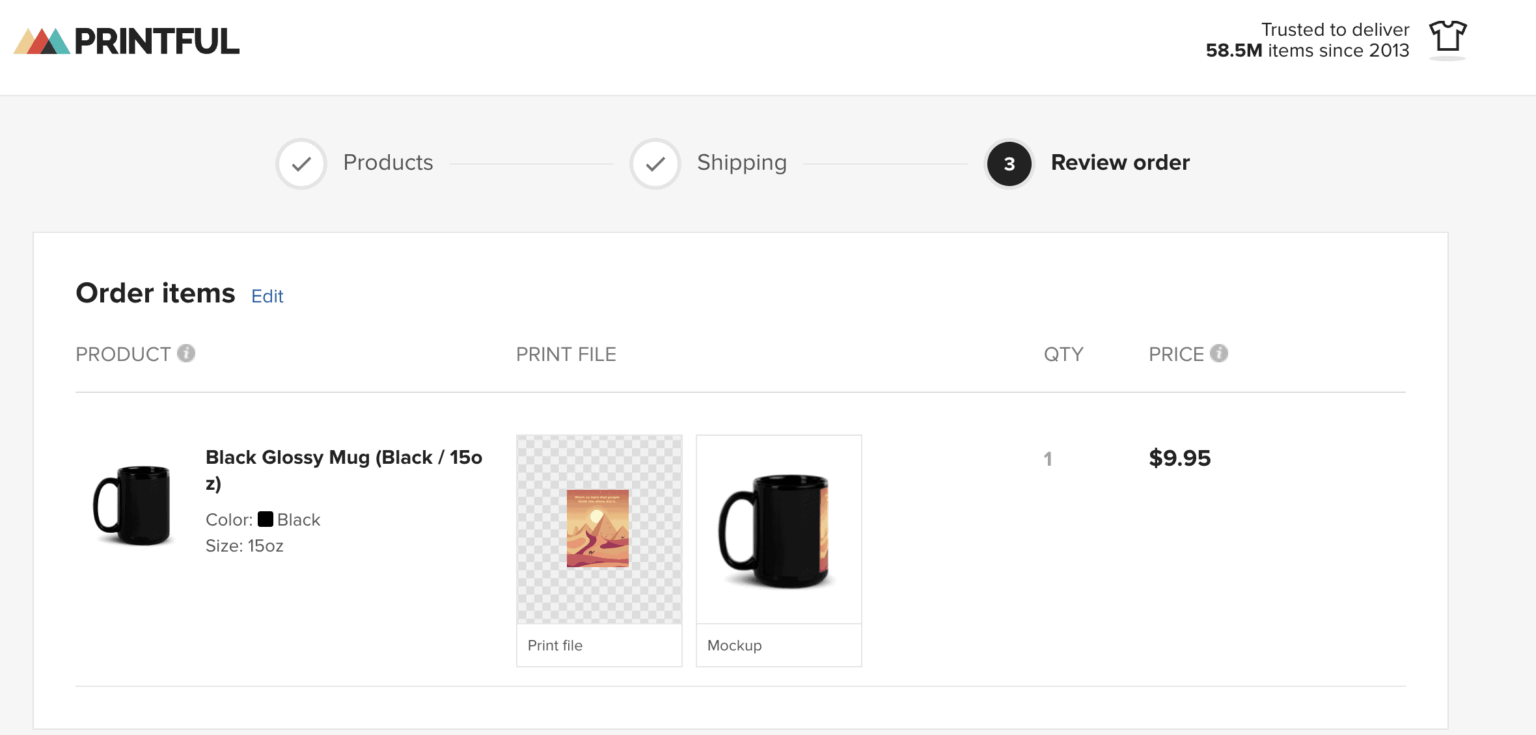Click the Print file caption label
The width and height of the screenshot is (1536, 735).
coord(555,645)
